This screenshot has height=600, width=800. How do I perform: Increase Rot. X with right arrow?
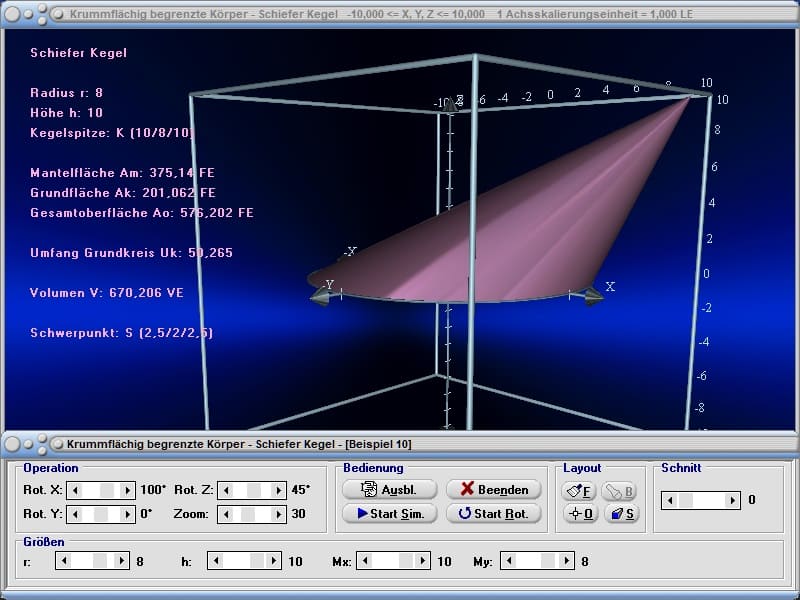(127, 490)
